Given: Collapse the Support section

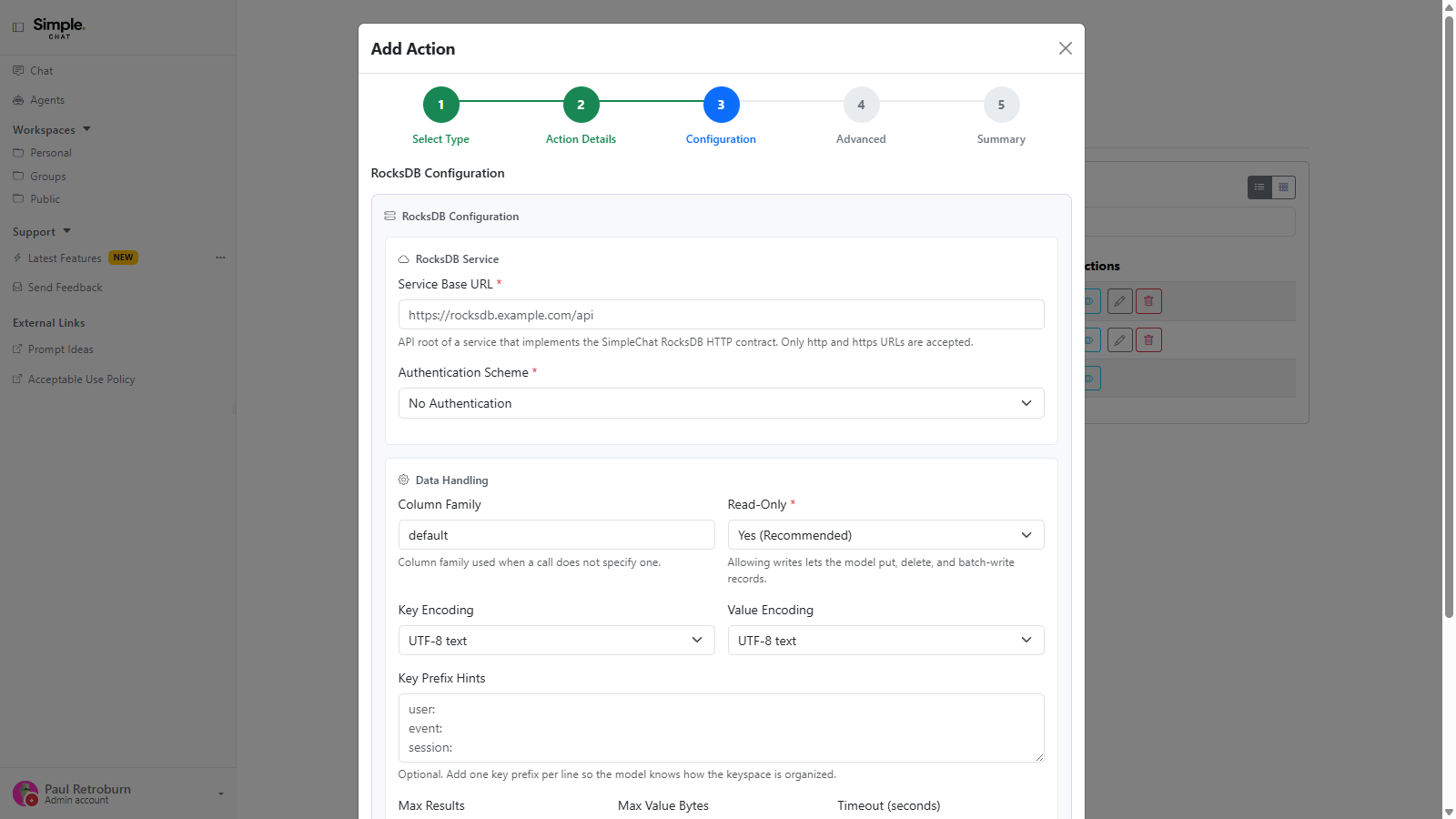Looking at the screenshot, I should (42, 232).
